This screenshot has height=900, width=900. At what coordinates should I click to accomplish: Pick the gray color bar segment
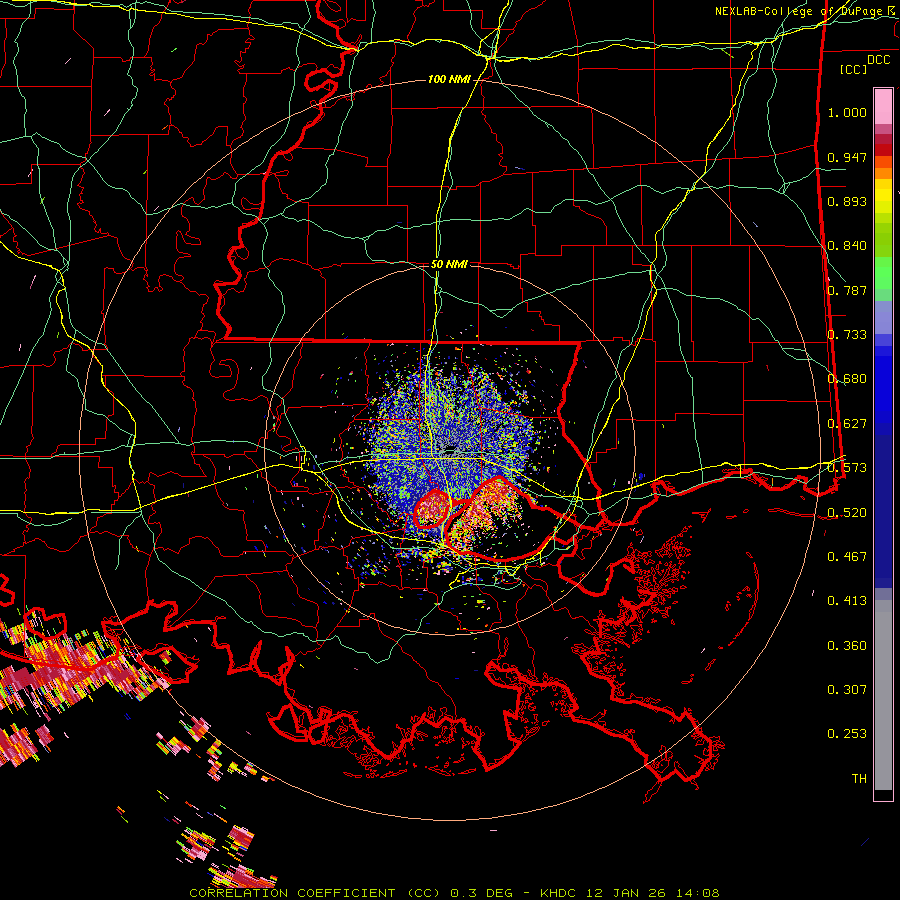tap(883, 695)
